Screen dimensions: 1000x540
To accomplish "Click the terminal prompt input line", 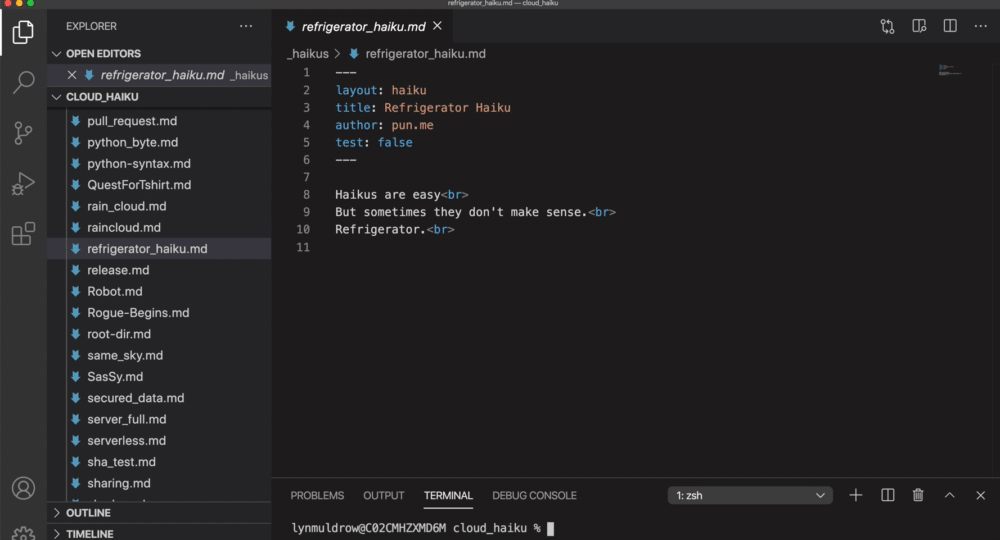I will (x=422, y=528).
